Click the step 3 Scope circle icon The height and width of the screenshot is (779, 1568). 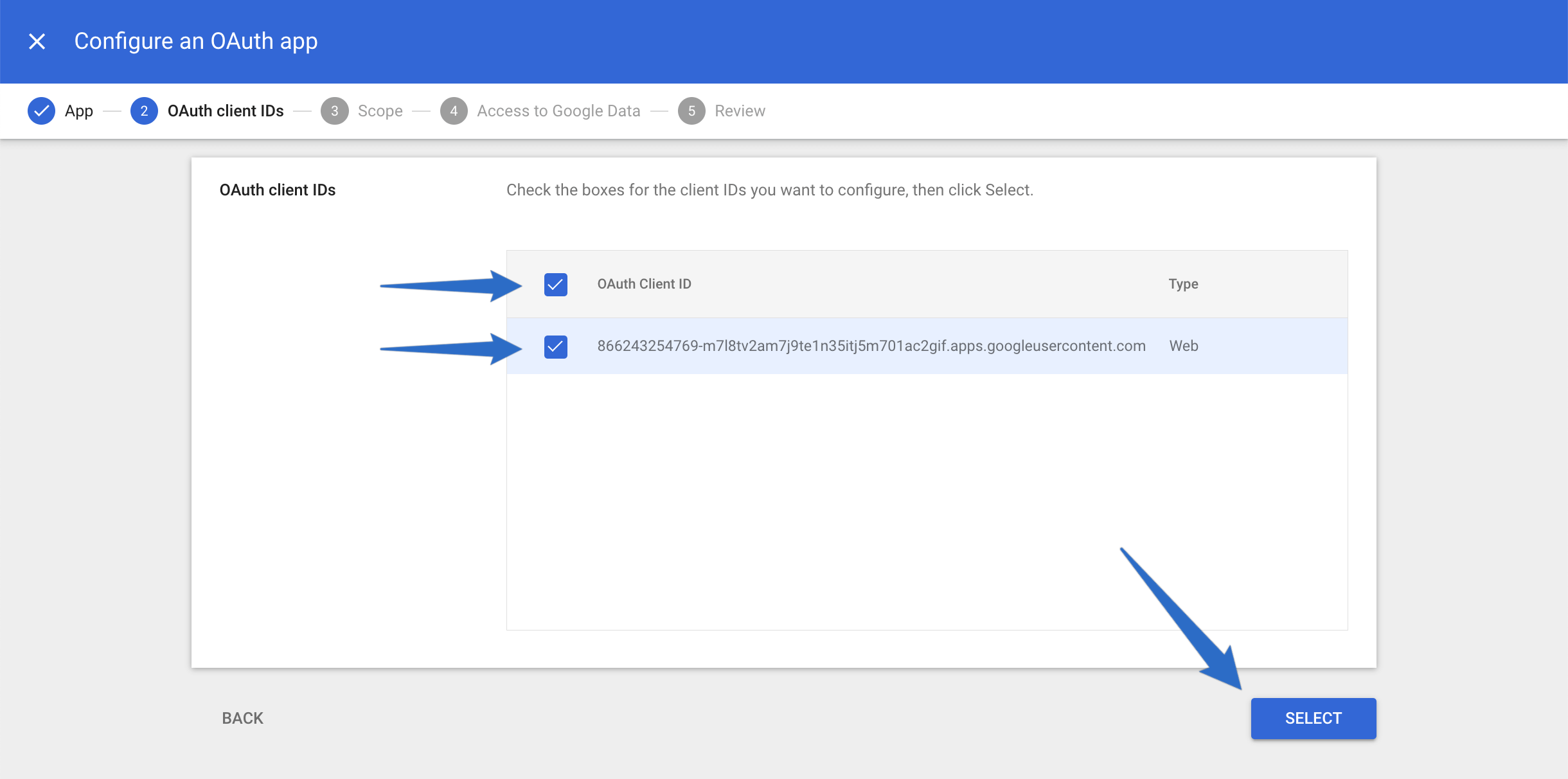click(334, 111)
